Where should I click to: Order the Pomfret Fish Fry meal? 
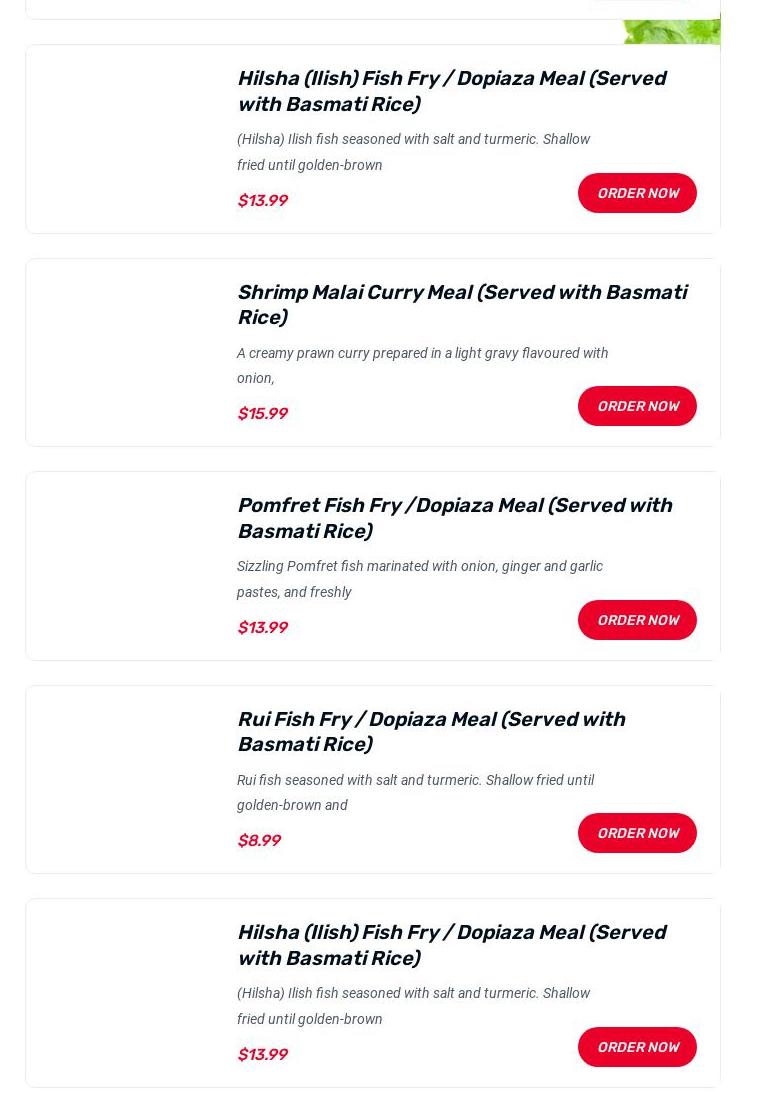pos(637,620)
